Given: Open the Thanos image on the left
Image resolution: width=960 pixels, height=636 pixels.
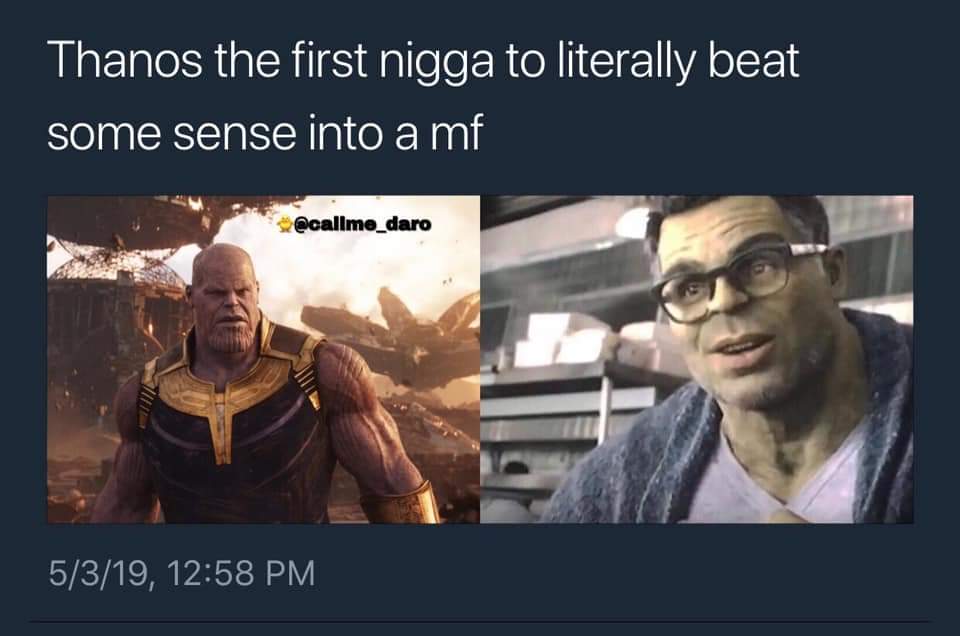Looking at the screenshot, I should coord(263,359).
